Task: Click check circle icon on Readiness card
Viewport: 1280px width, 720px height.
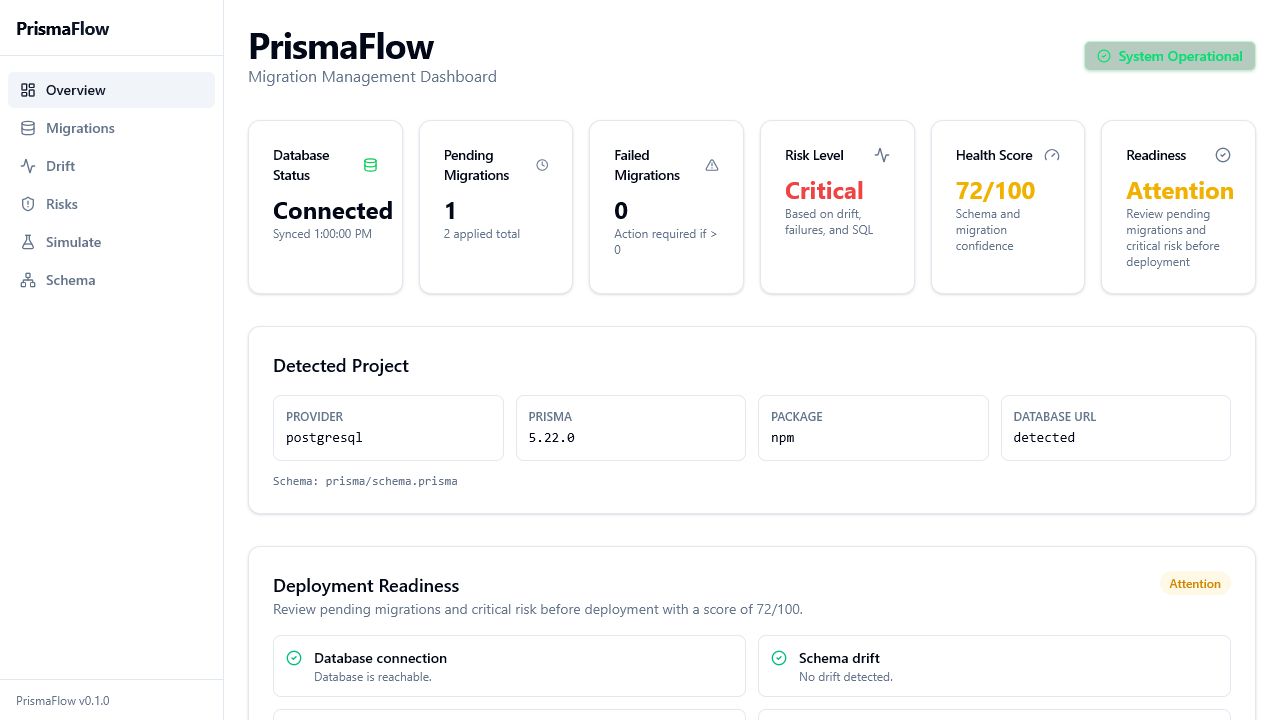Action: click(x=1223, y=155)
